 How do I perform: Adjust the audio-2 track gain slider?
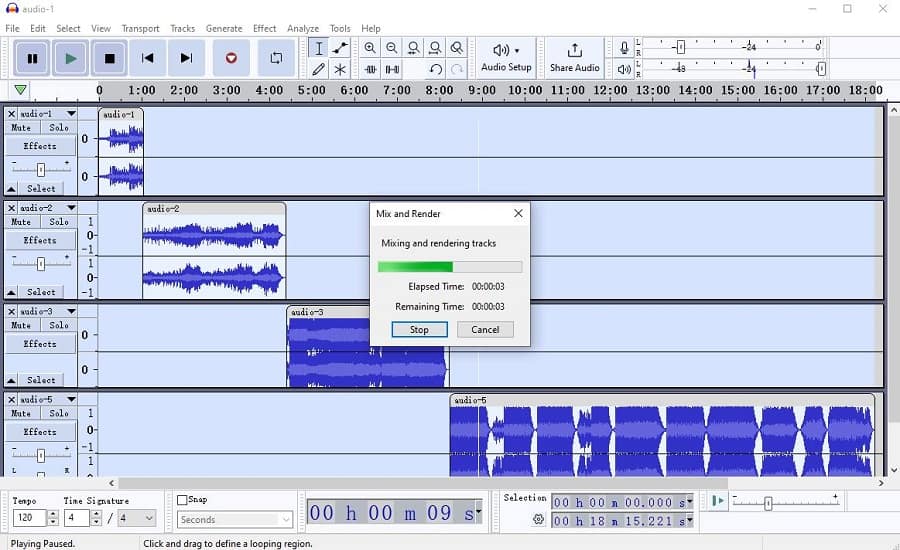[40, 264]
